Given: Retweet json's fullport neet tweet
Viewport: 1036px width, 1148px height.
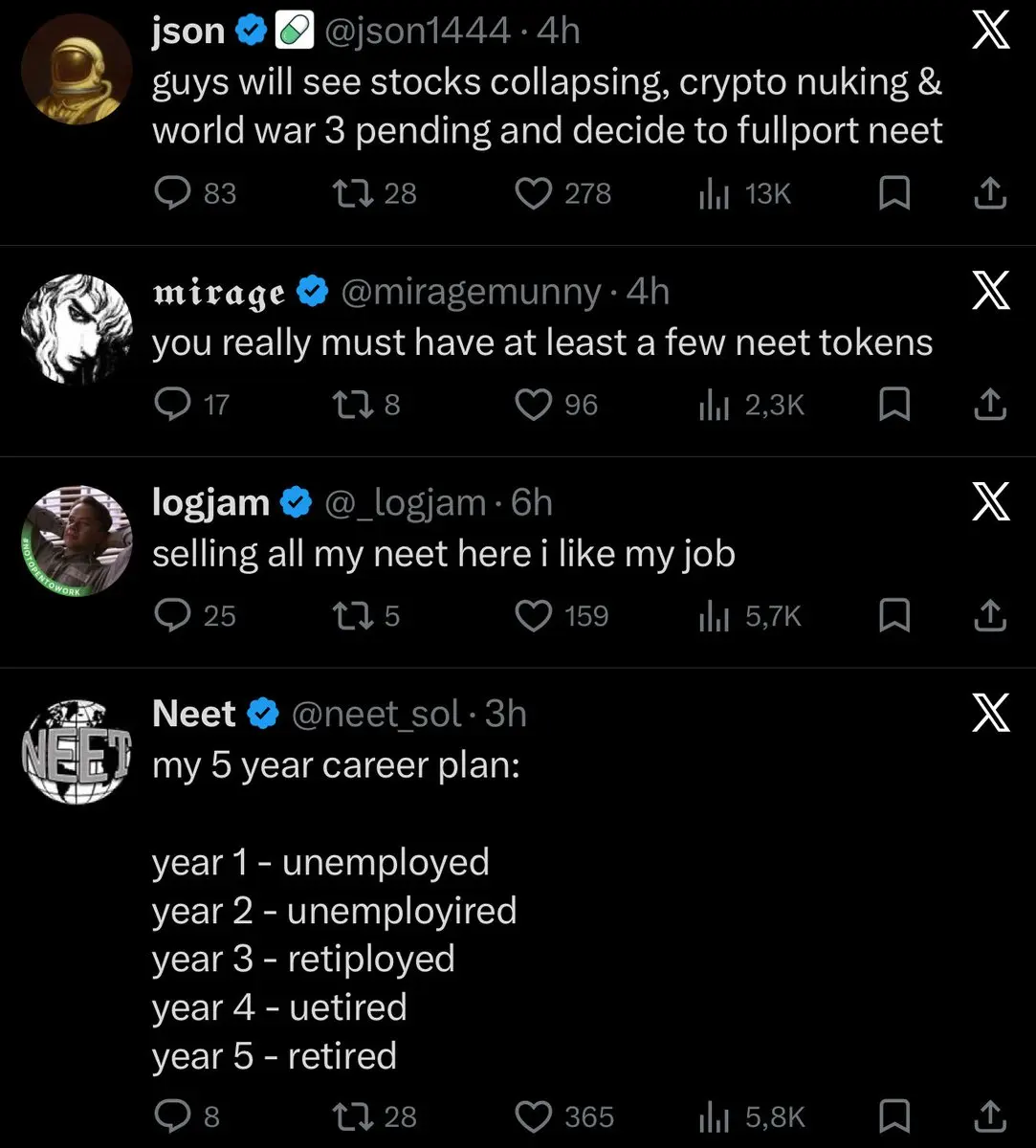Looking at the screenshot, I should pyautogui.click(x=345, y=194).
